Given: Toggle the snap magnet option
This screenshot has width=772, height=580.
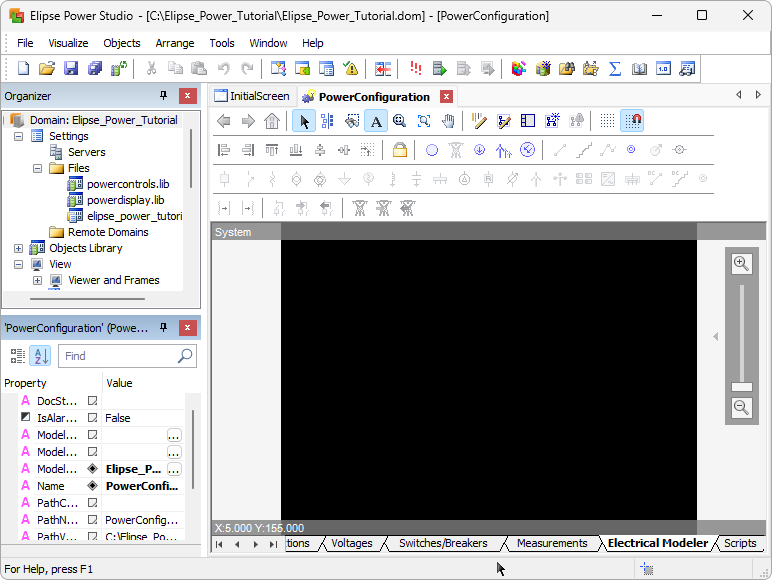Looking at the screenshot, I should [x=632, y=121].
